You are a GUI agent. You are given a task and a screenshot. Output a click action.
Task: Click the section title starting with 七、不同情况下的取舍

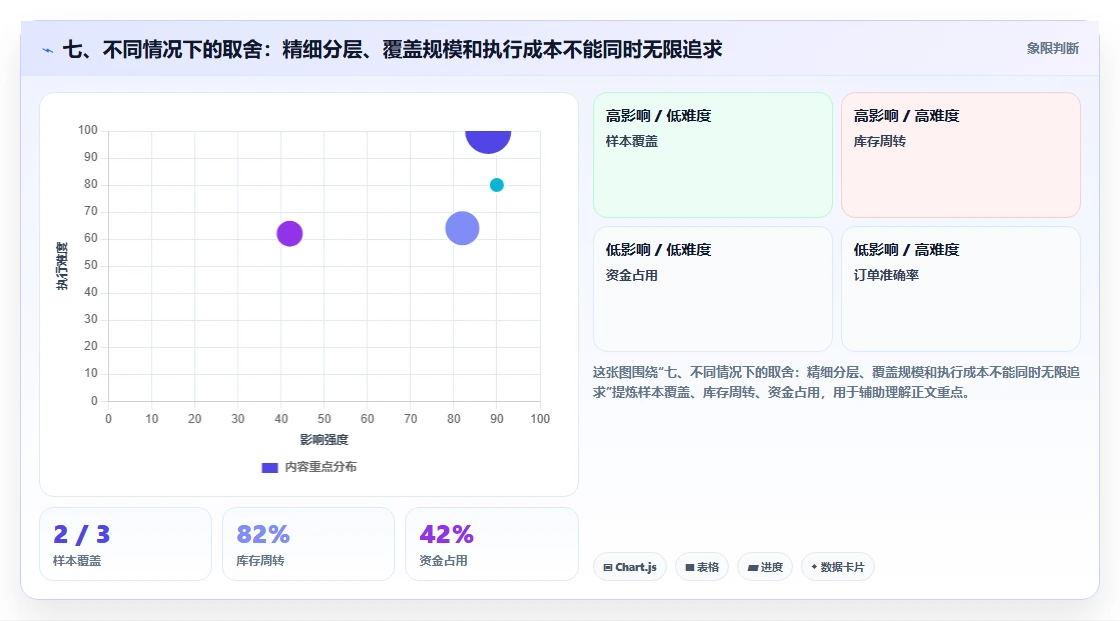393,49
